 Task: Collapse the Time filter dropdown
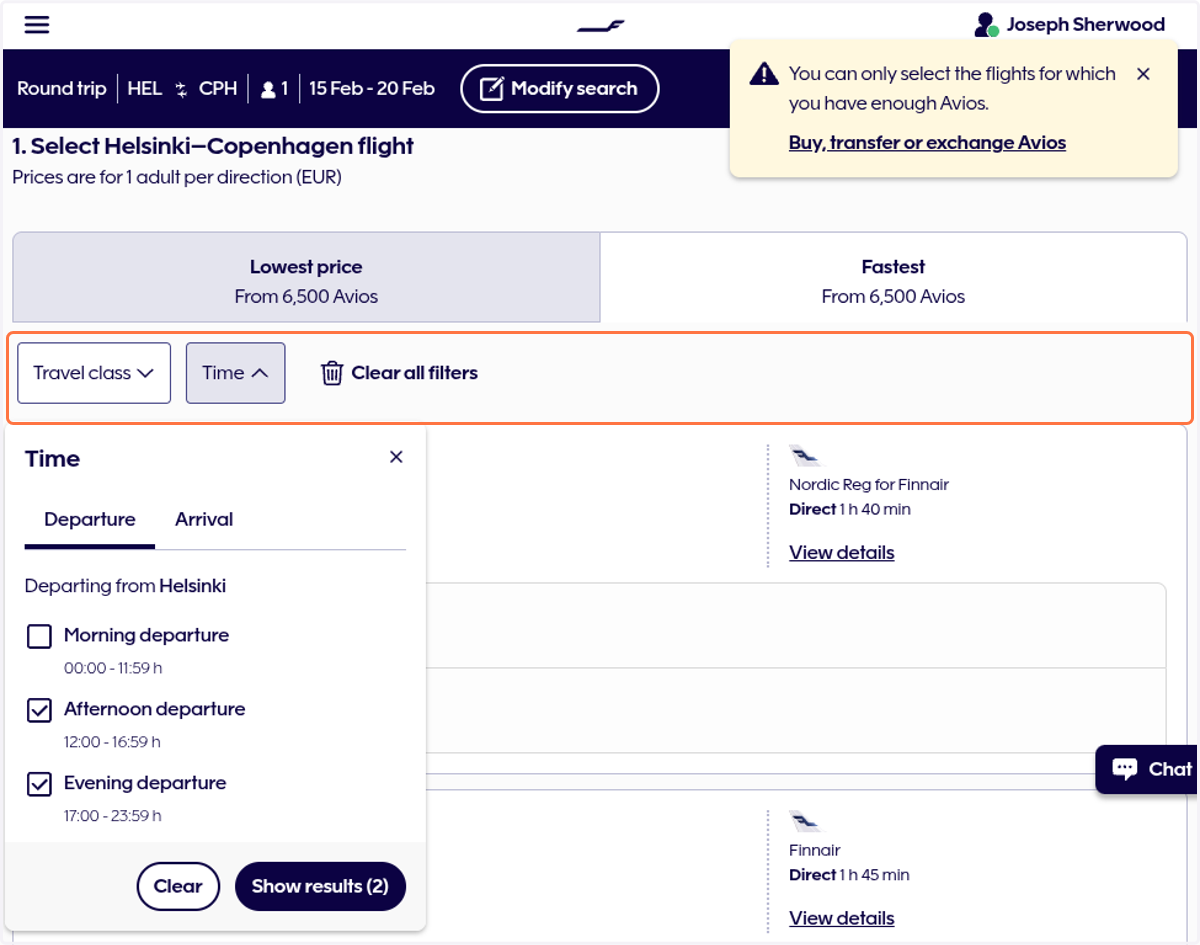pos(235,373)
